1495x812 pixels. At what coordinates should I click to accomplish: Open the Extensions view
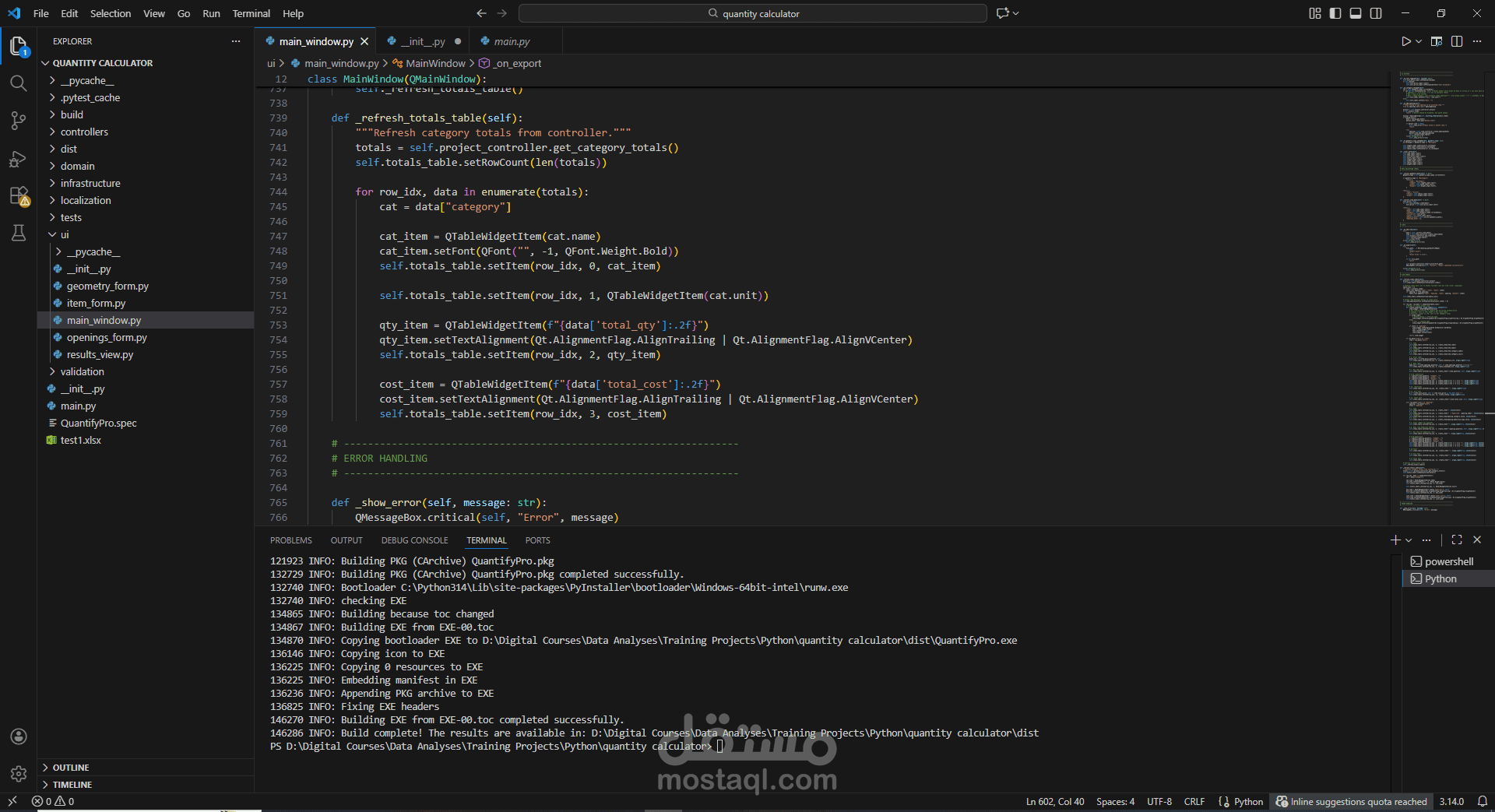[x=19, y=196]
